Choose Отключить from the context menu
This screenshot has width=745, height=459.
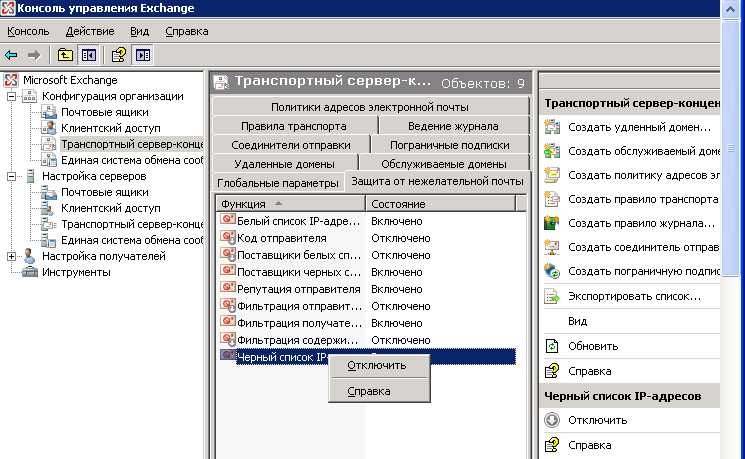(379, 365)
